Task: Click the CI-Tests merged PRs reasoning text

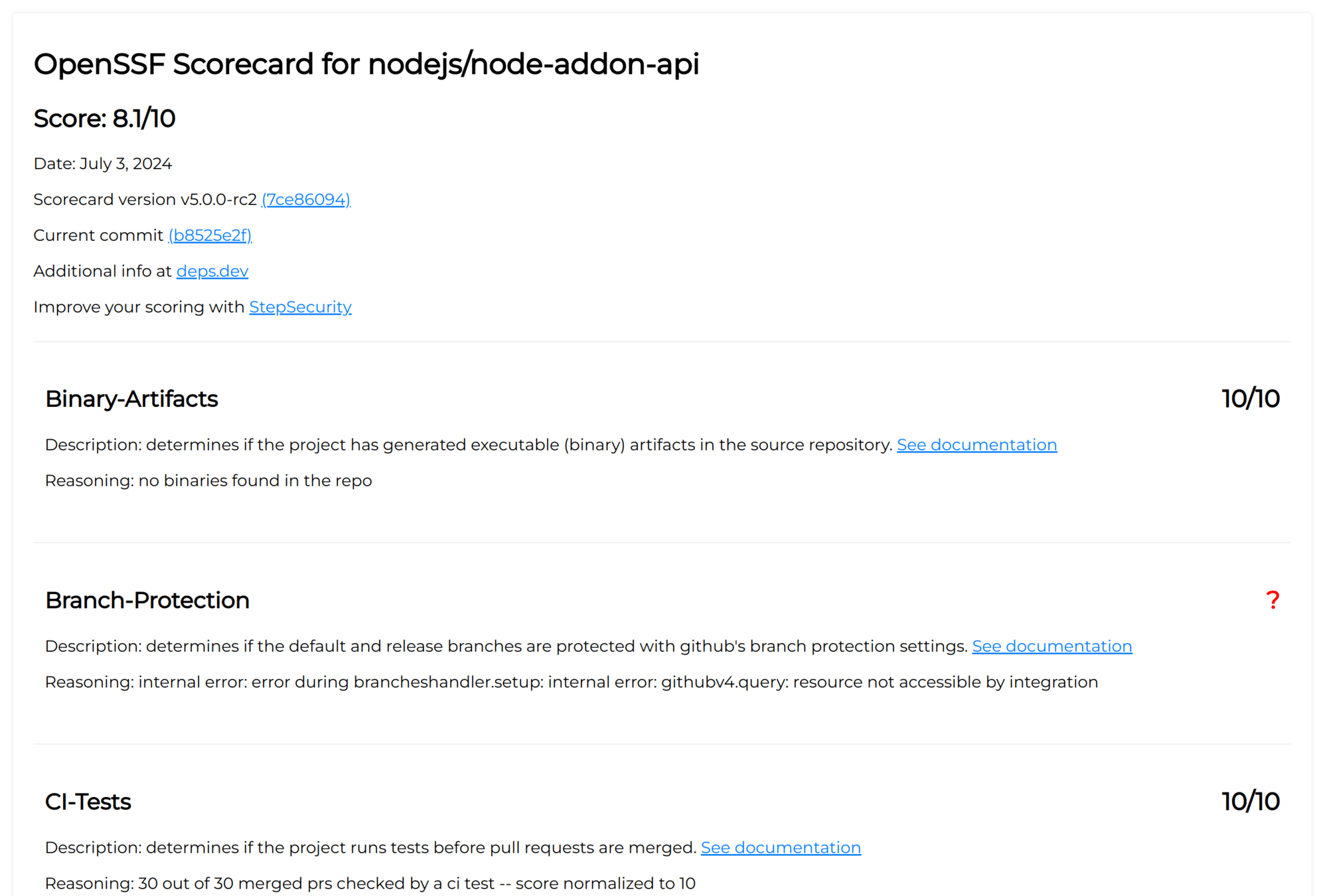Action: pos(370,883)
